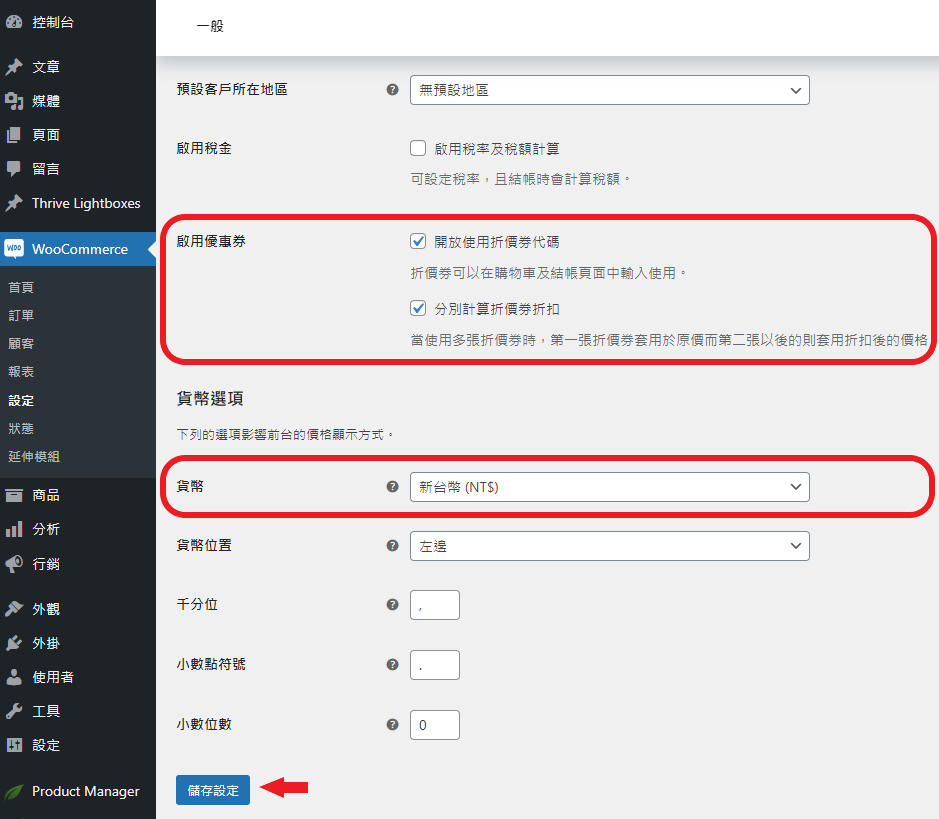Go to WooCommerce 報表 submenu
939x819 pixels.
coord(21,372)
